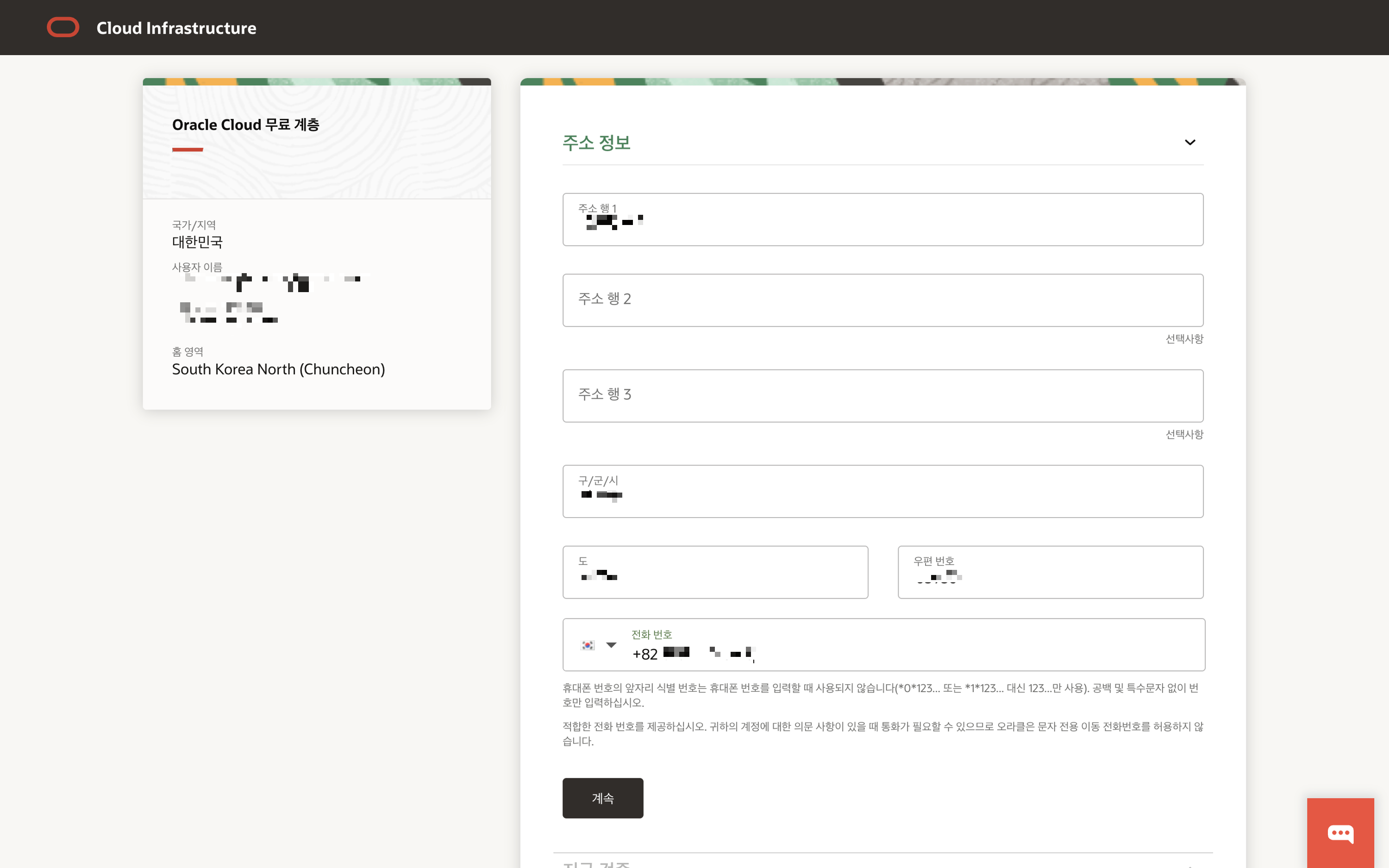
Task: Click the 대한민국 country value
Action: click(197, 242)
